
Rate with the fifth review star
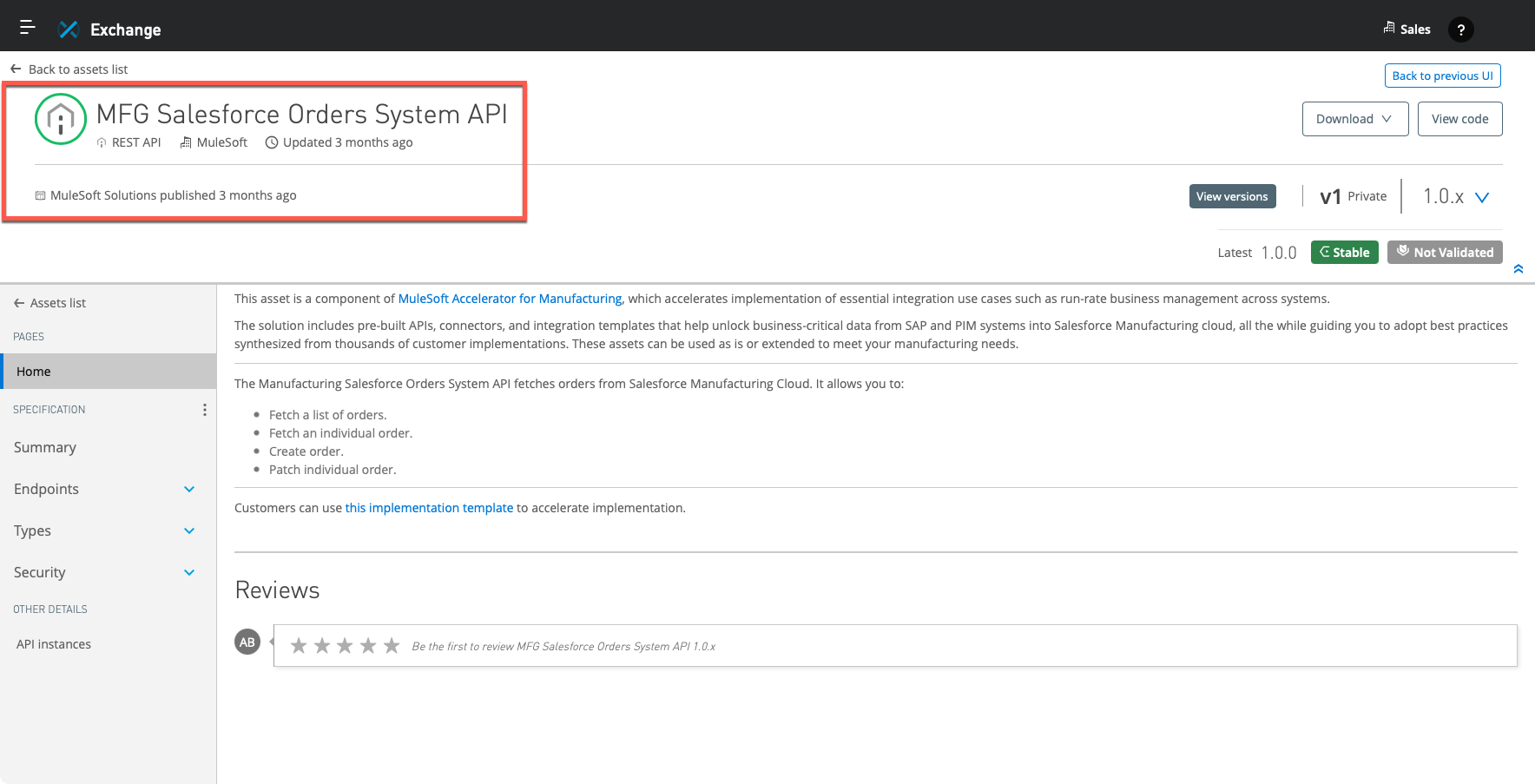click(392, 645)
